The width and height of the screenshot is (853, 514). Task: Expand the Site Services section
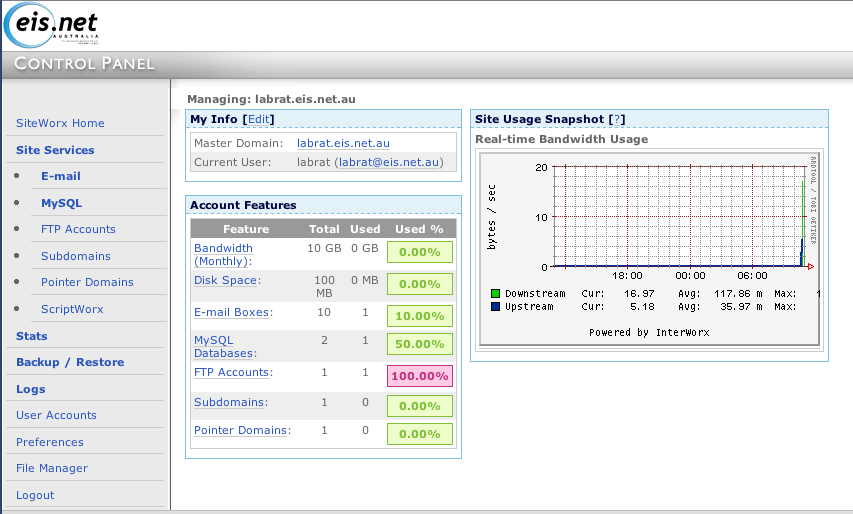(x=55, y=150)
